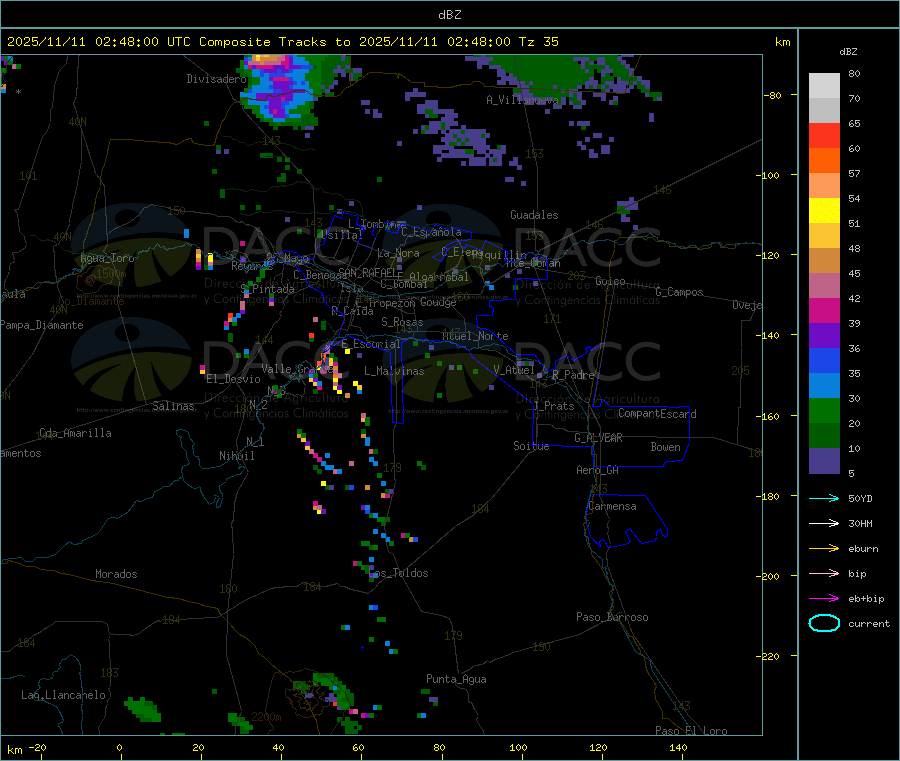Click the L_Malvinas map label
This screenshot has height=761, width=900.
[x=394, y=371]
